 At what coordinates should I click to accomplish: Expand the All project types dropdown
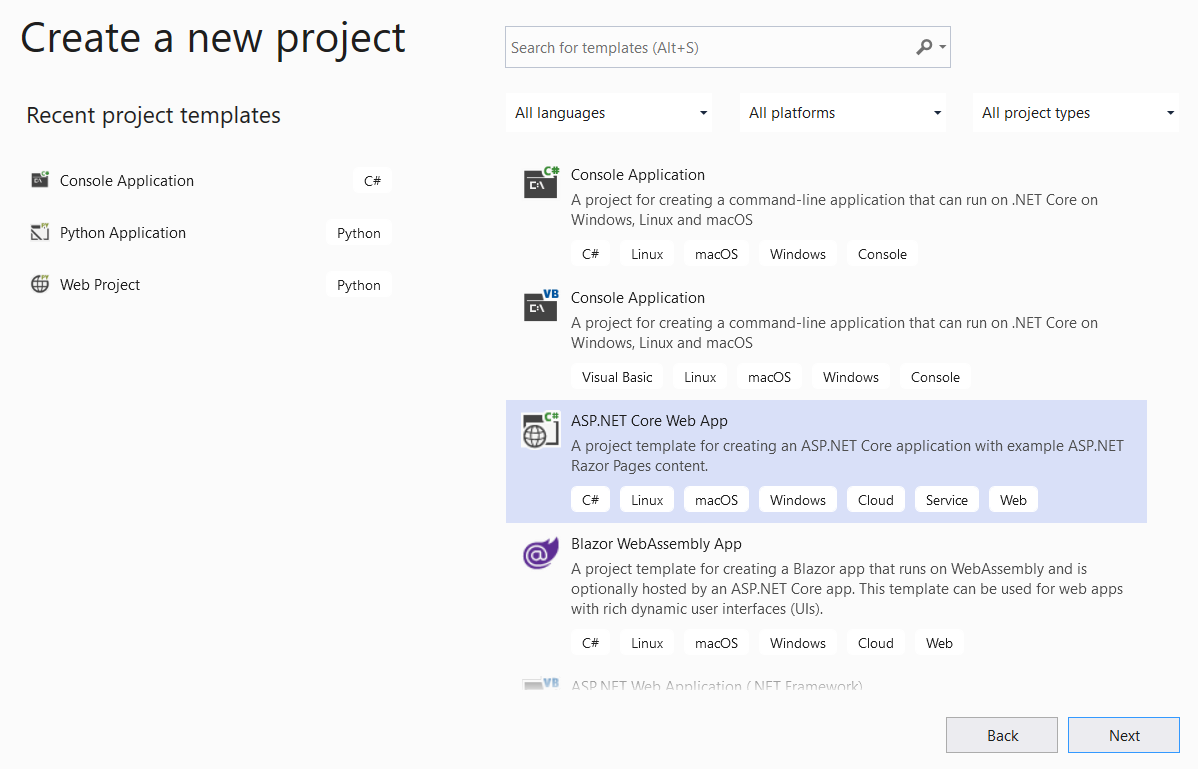tap(1075, 112)
